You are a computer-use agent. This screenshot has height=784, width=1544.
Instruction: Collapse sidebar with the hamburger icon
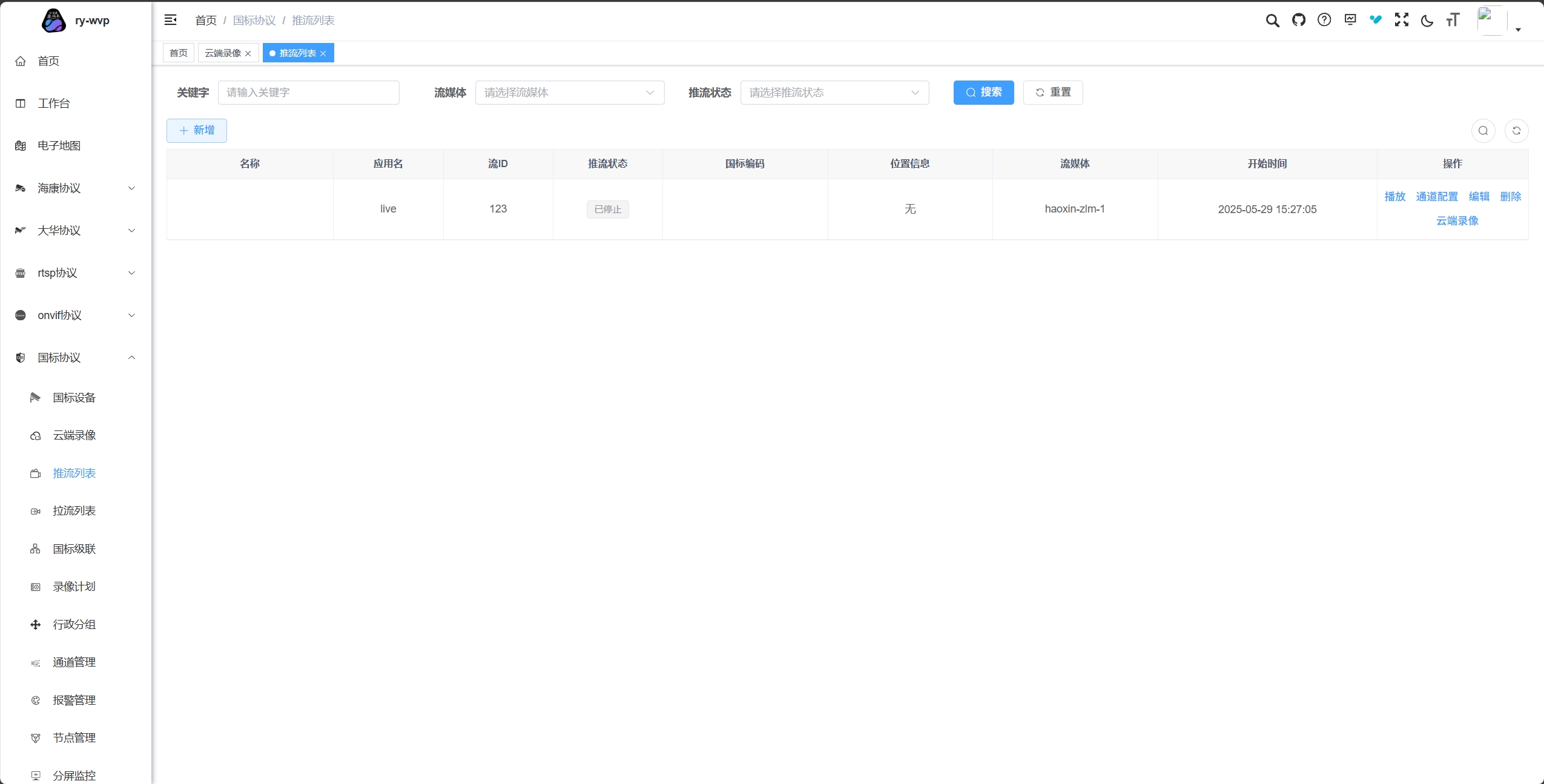click(x=171, y=21)
